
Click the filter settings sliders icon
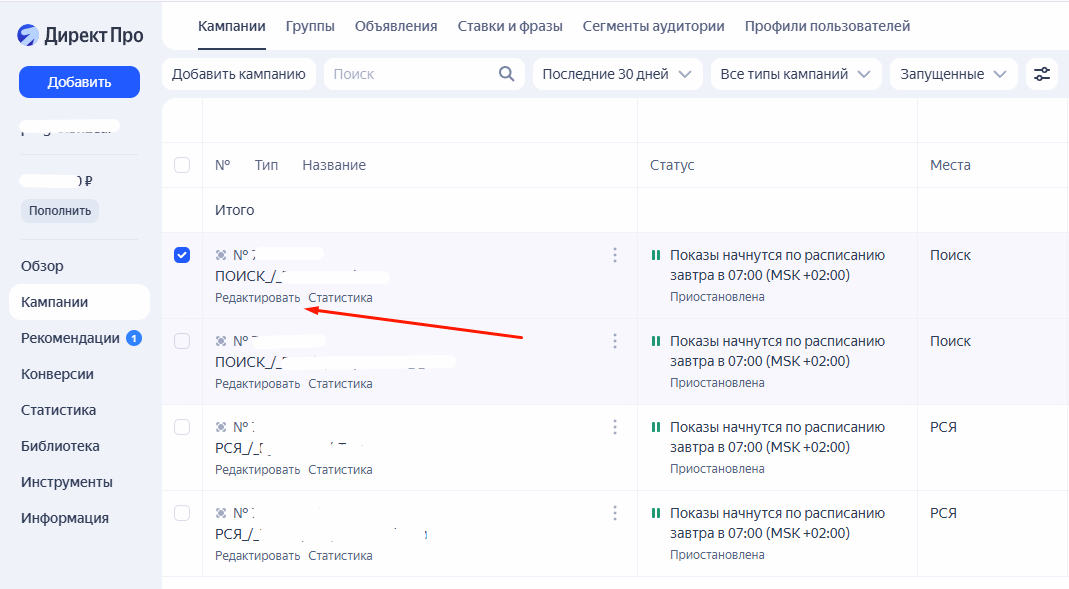(x=1042, y=74)
